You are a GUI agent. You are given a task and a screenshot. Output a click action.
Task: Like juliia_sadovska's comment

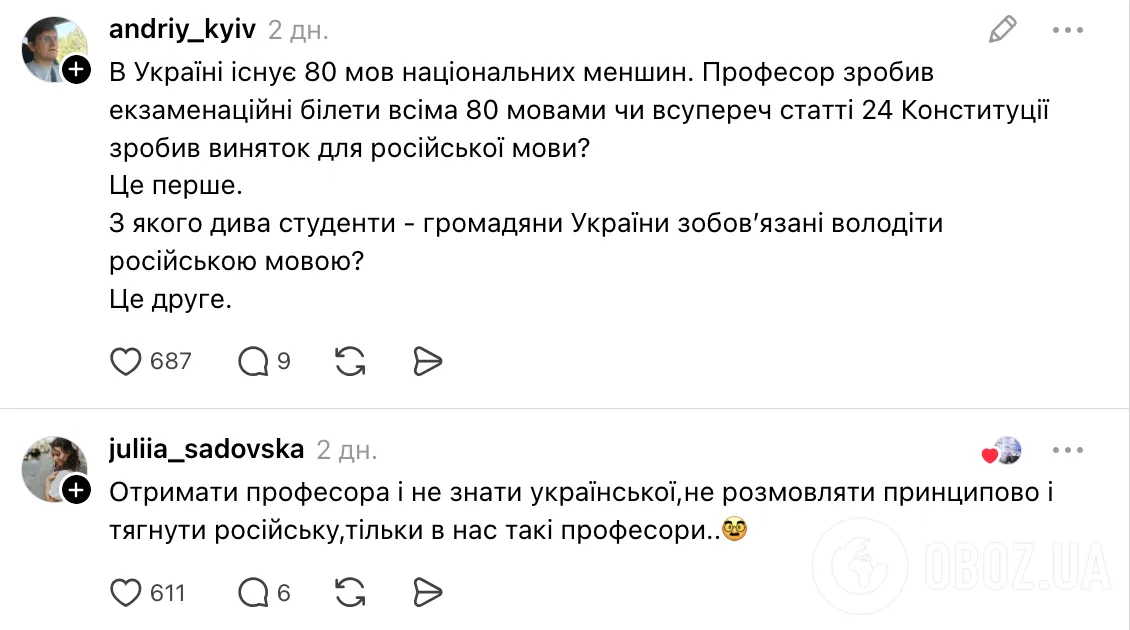(x=128, y=592)
